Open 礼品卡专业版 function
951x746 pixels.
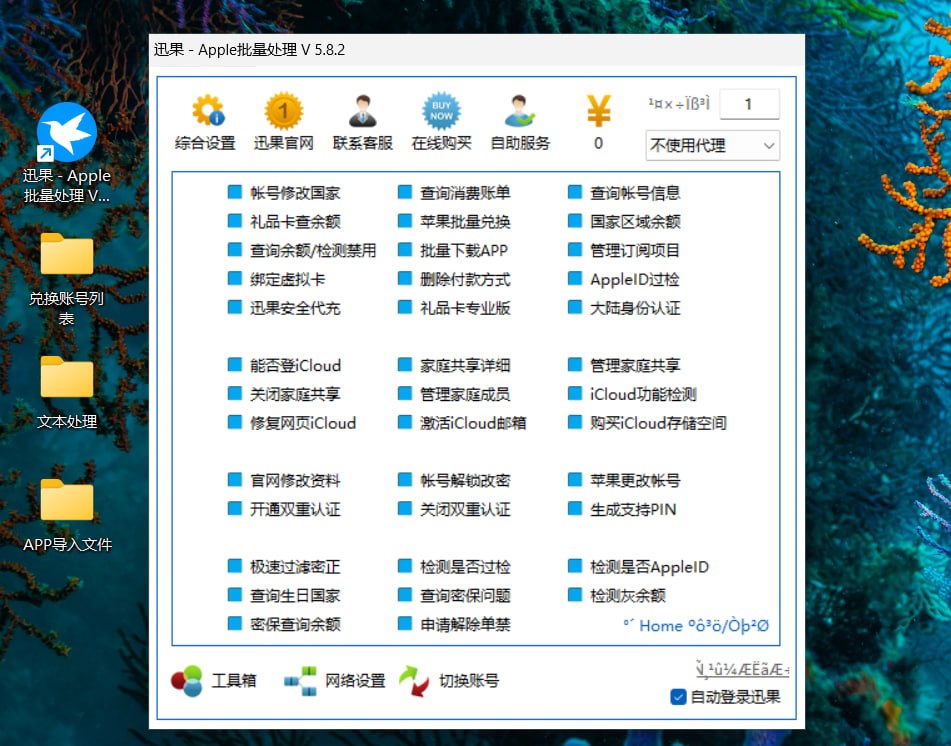pyautogui.click(x=465, y=307)
